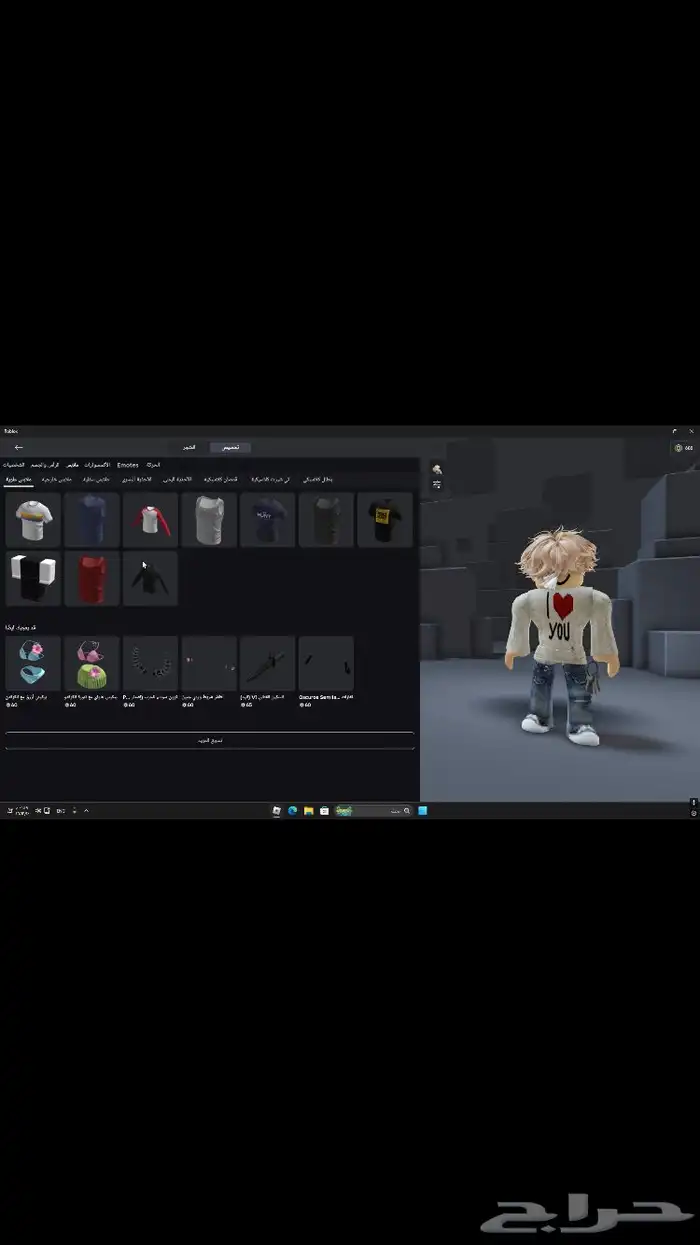Viewport: 700px width, 1245px height.
Task: Open the الشخصيات (Characters) category
Action: click(x=13, y=465)
